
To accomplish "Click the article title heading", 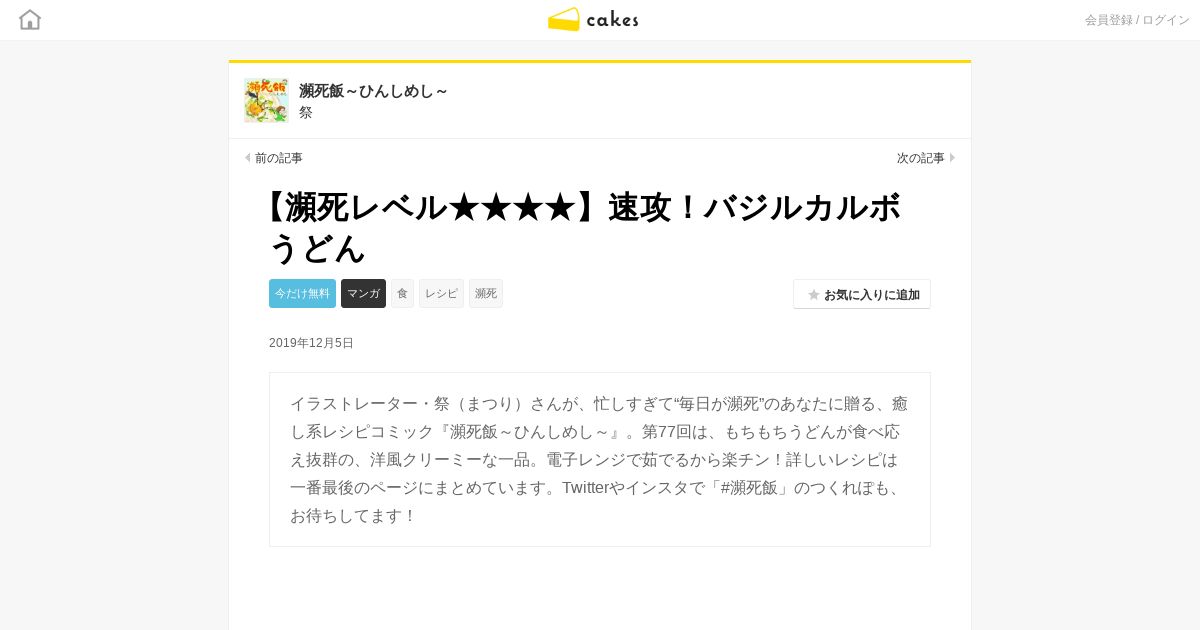I will (x=585, y=227).
